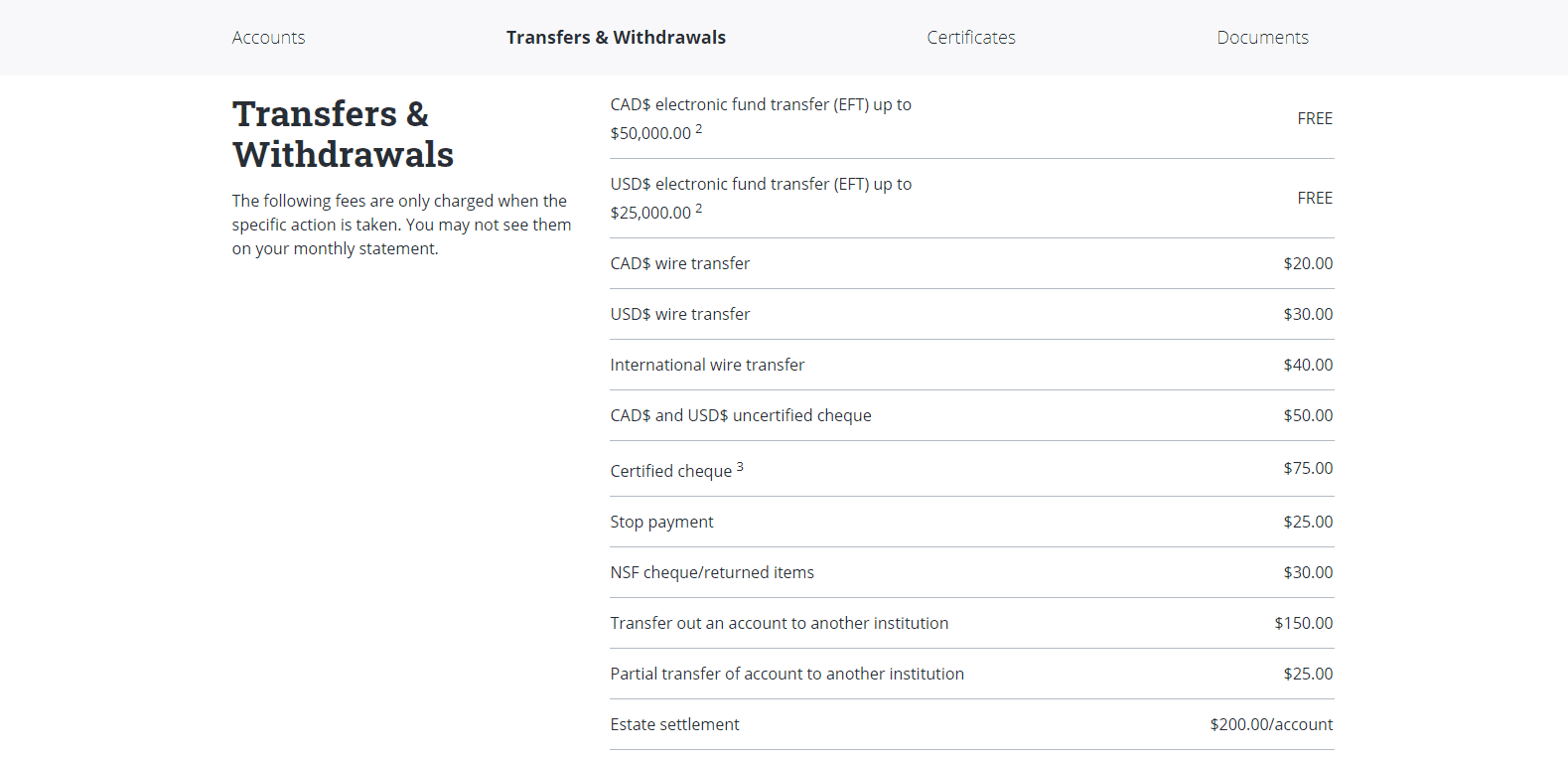The height and width of the screenshot is (760, 1568).
Task: Open the Documents tab
Action: pyautogui.click(x=1262, y=37)
